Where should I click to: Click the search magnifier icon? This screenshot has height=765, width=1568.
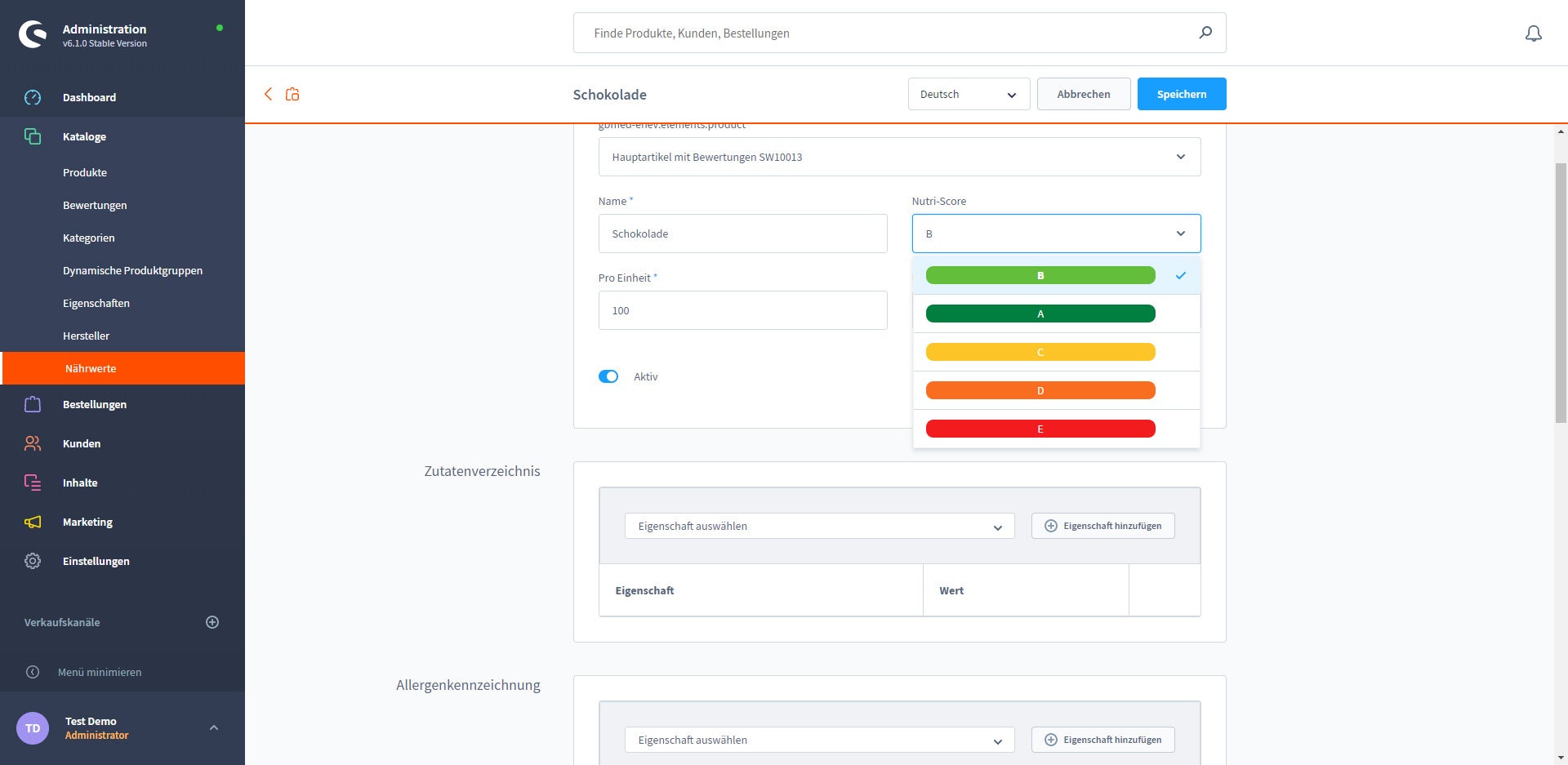pyautogui.click(x=1205, y=33)
